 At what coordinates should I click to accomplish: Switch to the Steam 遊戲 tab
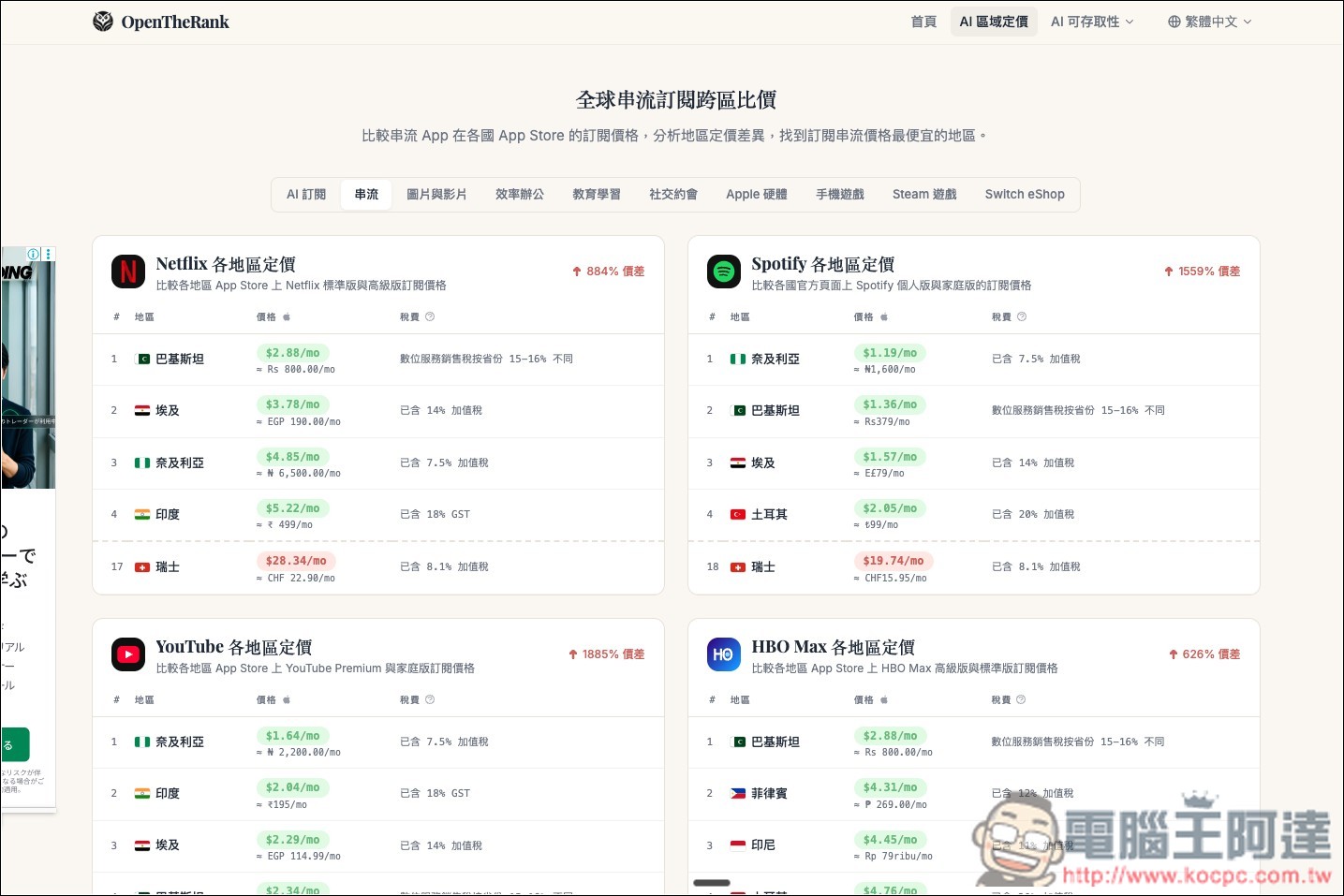click(924, 194)
